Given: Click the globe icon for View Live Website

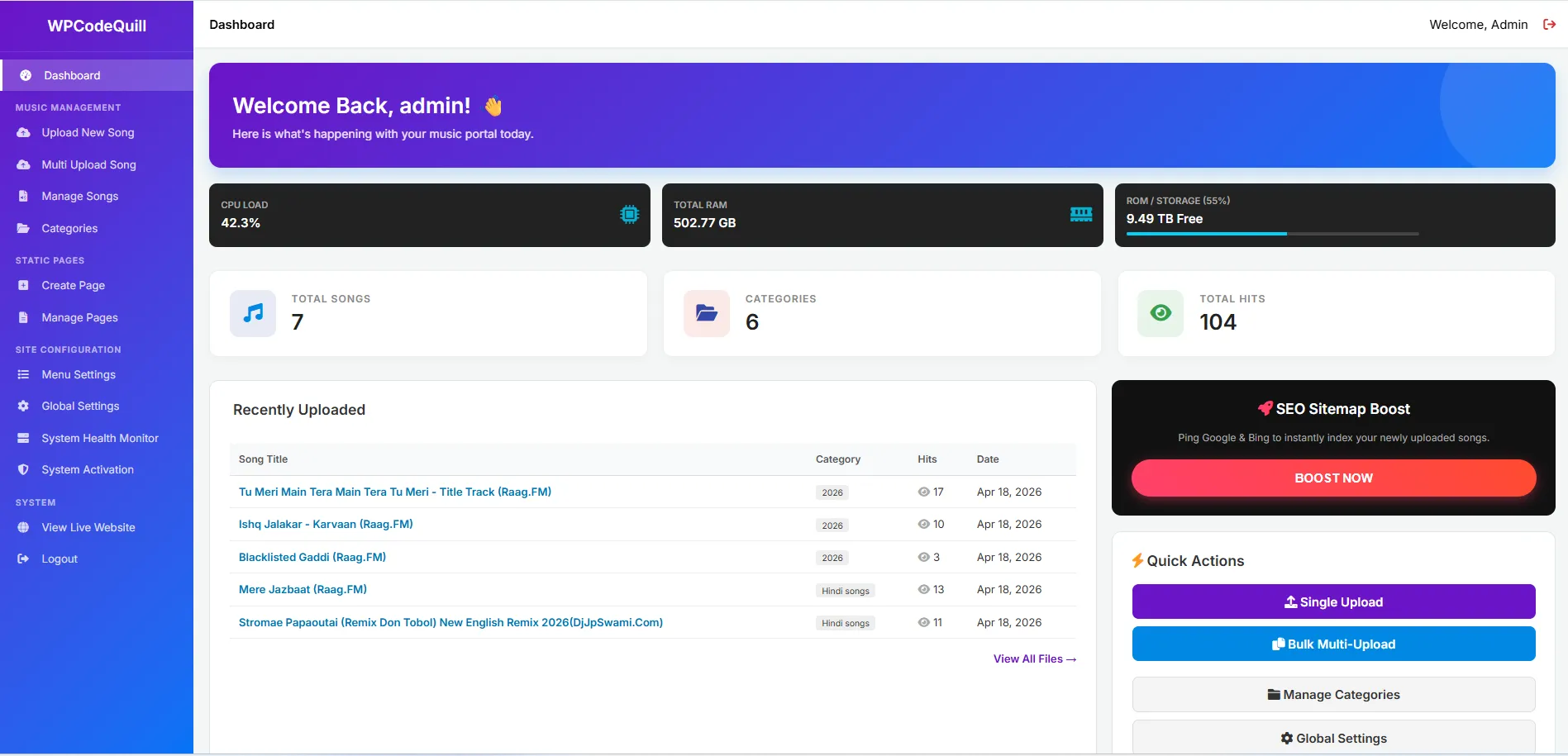Looking at the screenshot, I should click(23, 527).
